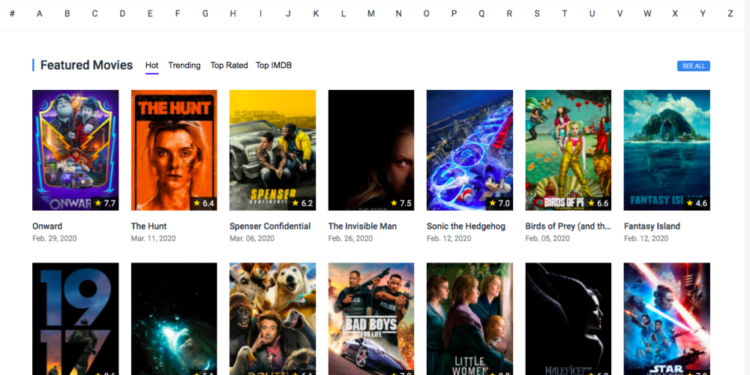Filter movies by the # symbol
The width and height of the screenshot is (750, 375).
click(12, 13)
